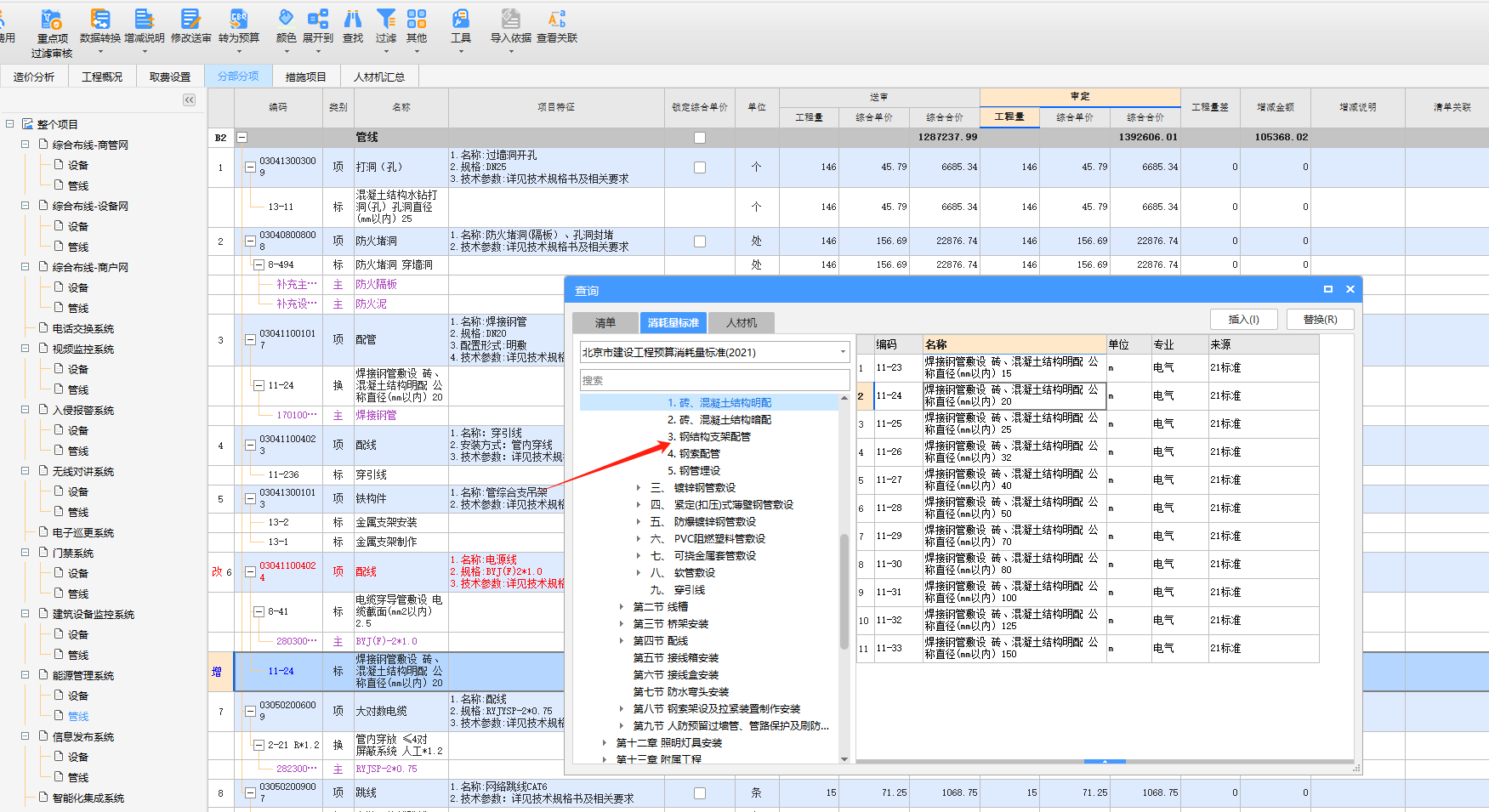This screenshot has height=812, width=1489.
Task: Collapse the 综合布线-商管网 tree node
Action: 26,145
